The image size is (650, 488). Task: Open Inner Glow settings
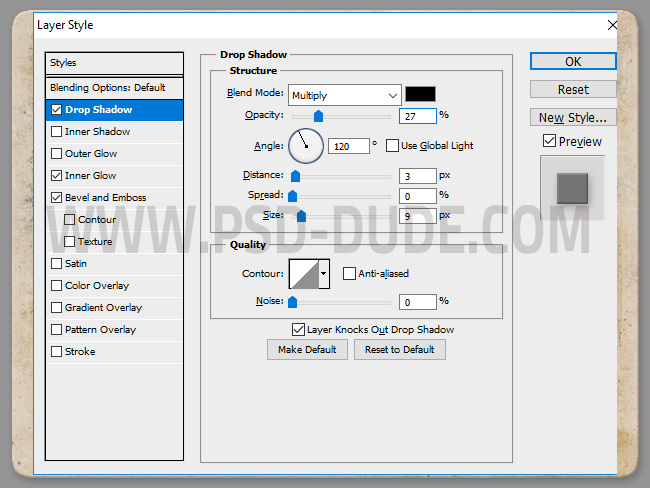click(90, 176)
